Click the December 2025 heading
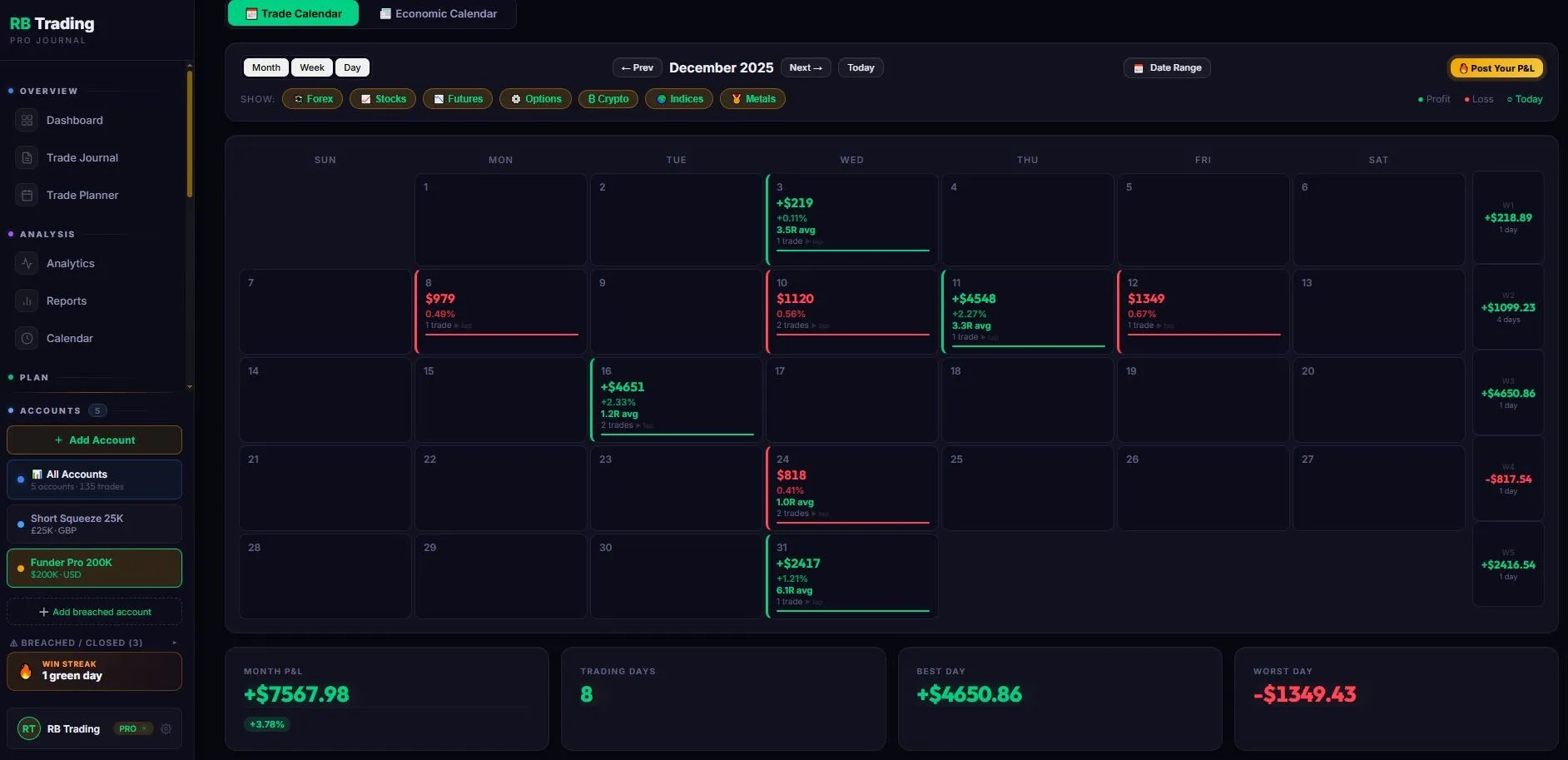 [721, 67]
